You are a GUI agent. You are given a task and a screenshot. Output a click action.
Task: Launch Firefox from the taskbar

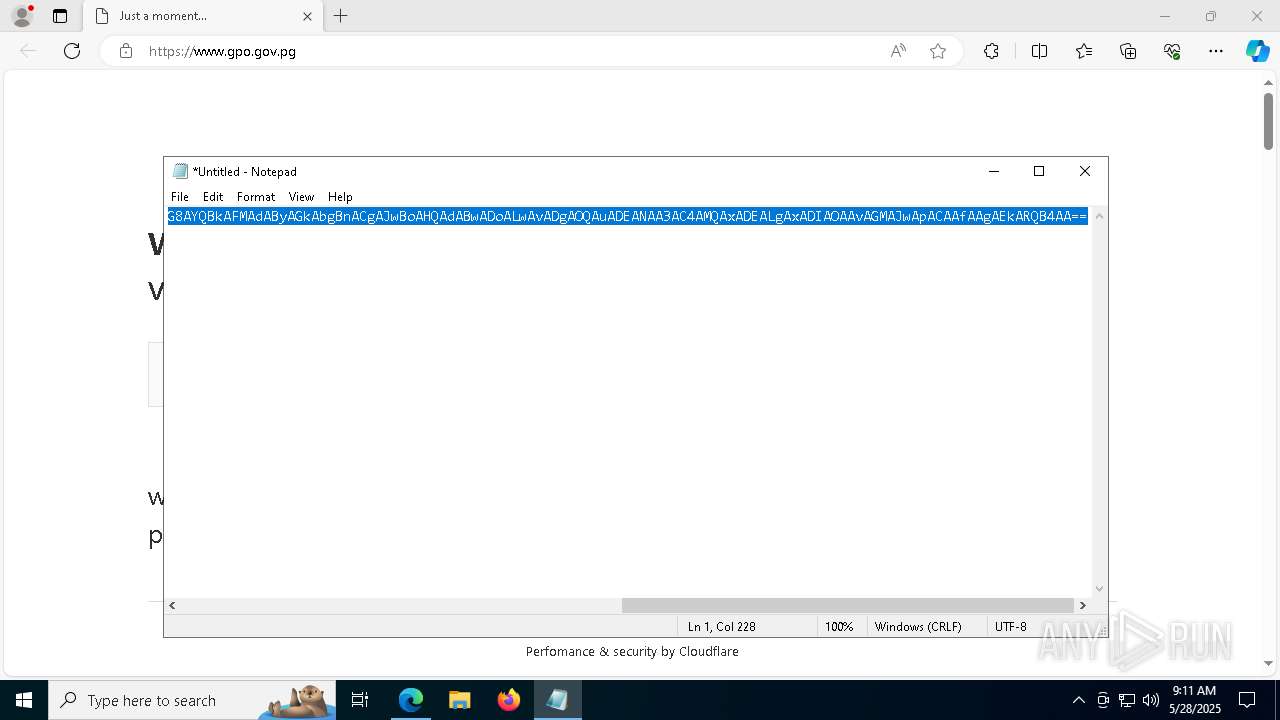(509, 700)
